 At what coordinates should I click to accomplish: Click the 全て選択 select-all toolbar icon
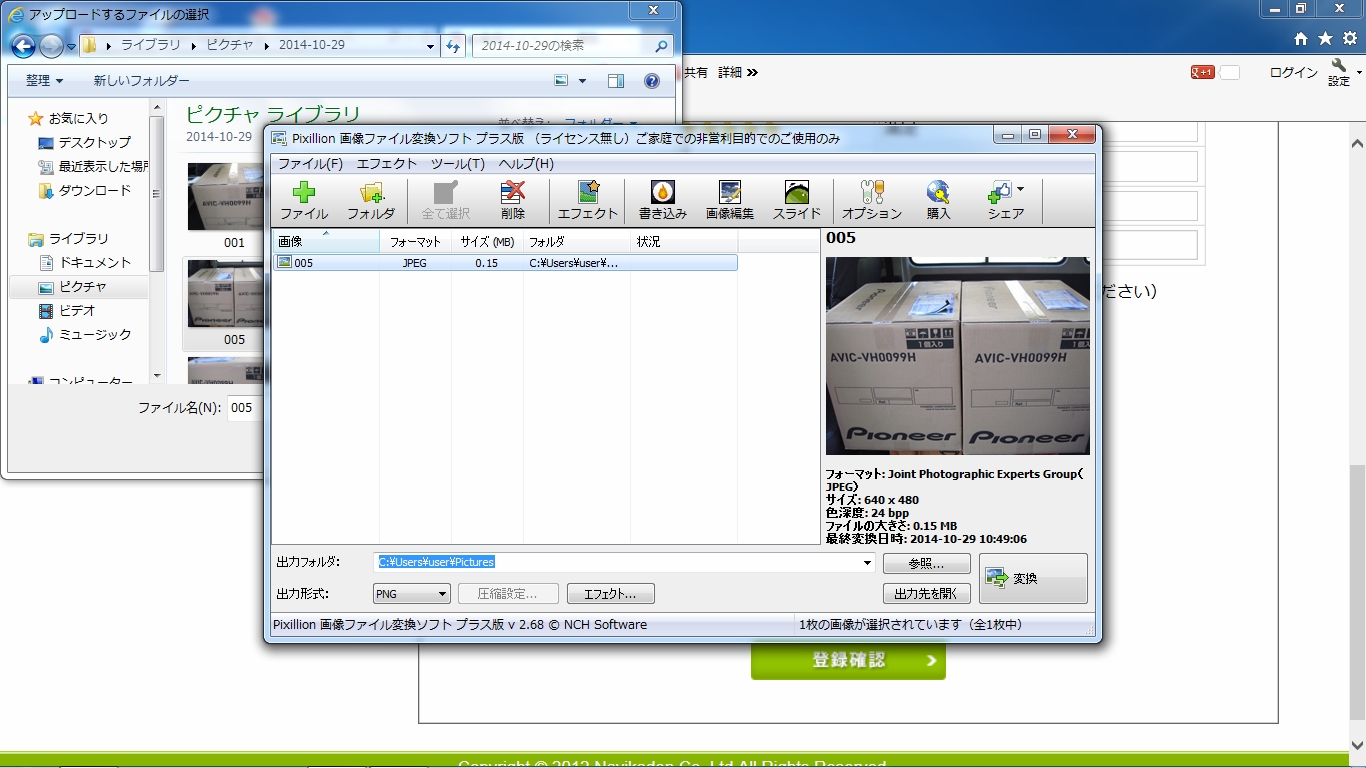tap(446, 201)
